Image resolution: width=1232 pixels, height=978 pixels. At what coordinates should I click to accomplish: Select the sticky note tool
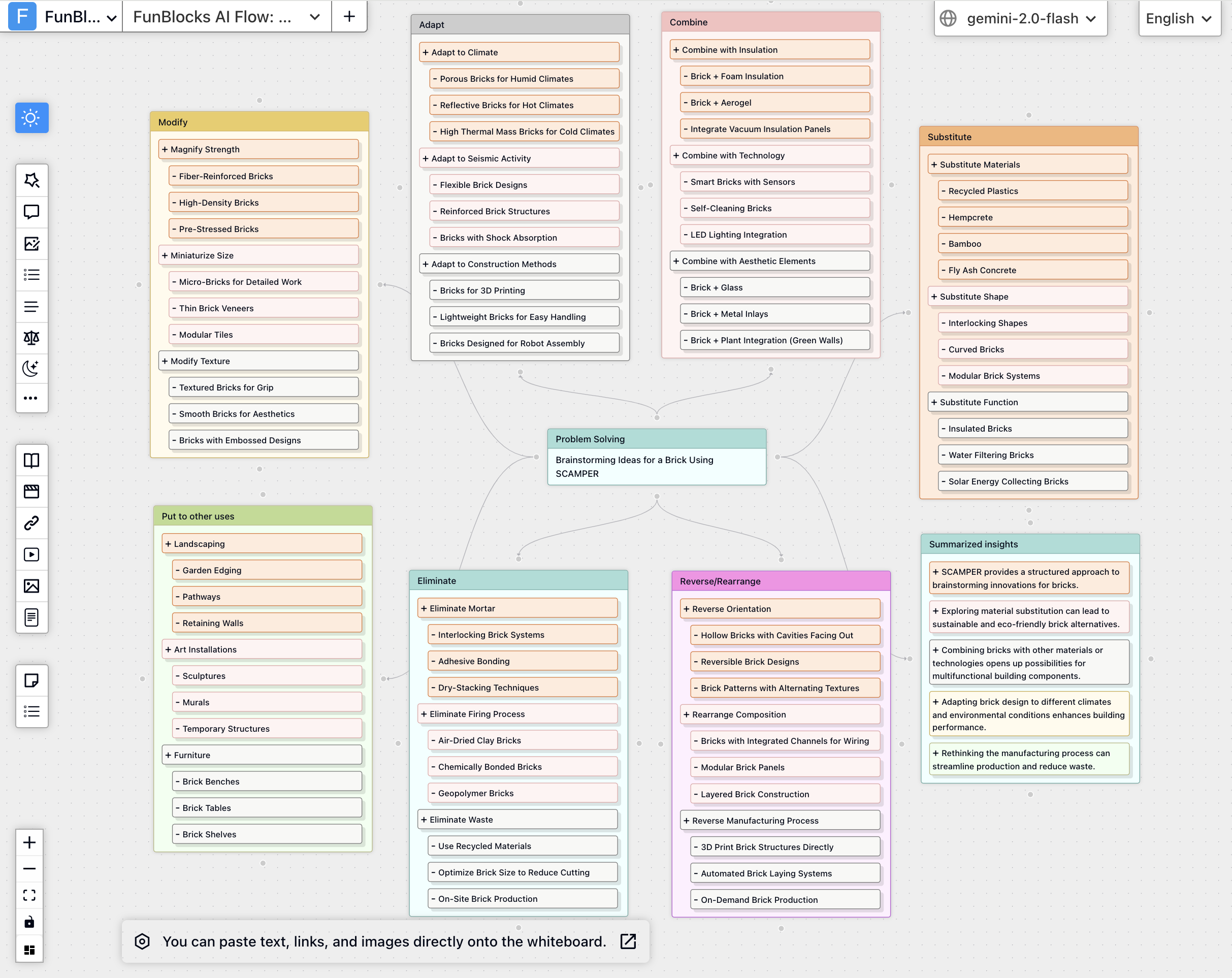tap(31, 680)
